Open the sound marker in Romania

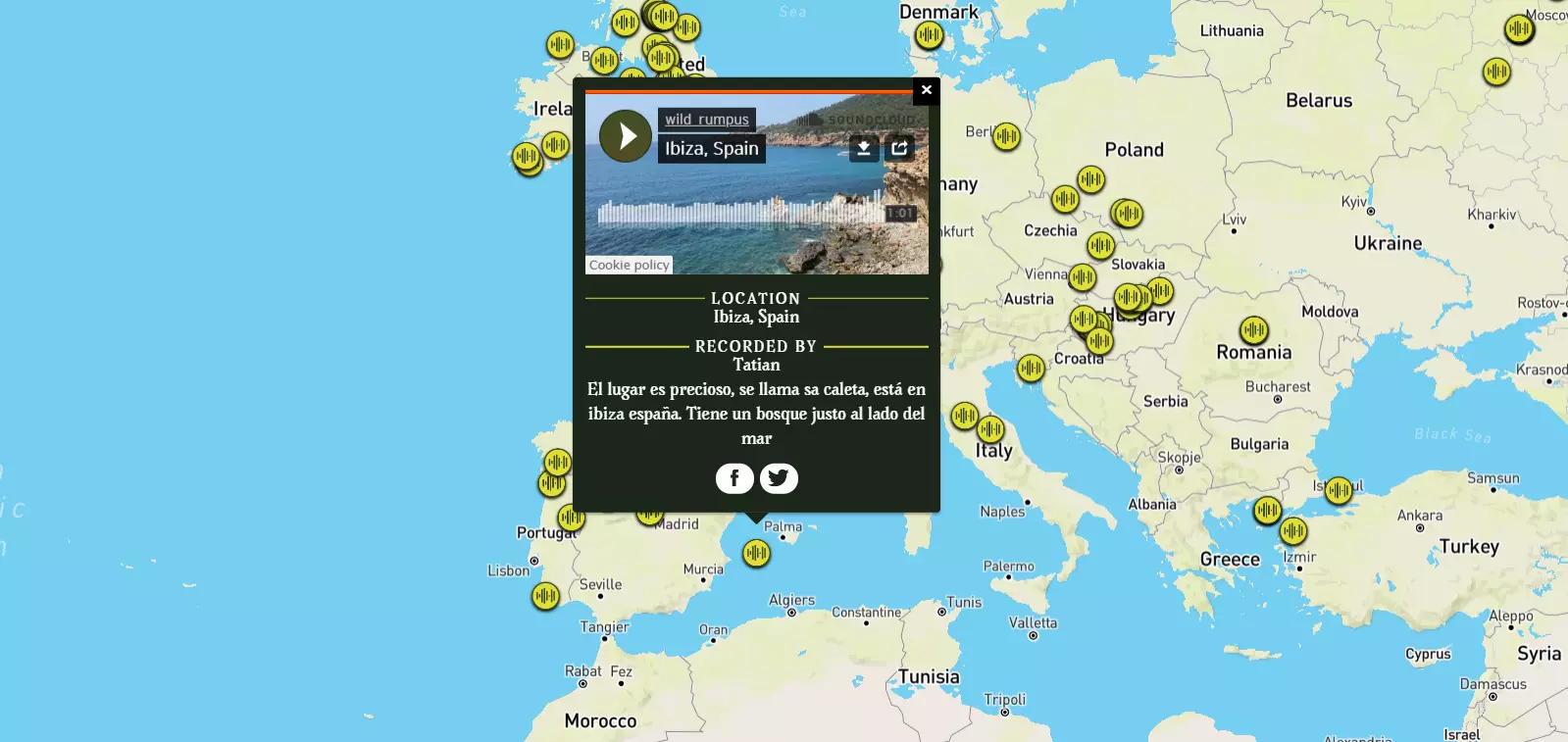pos(1254,330)
